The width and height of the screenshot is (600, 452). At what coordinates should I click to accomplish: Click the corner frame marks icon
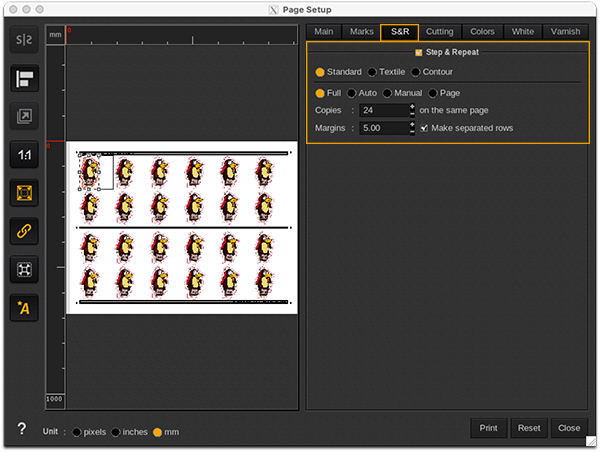25,269
